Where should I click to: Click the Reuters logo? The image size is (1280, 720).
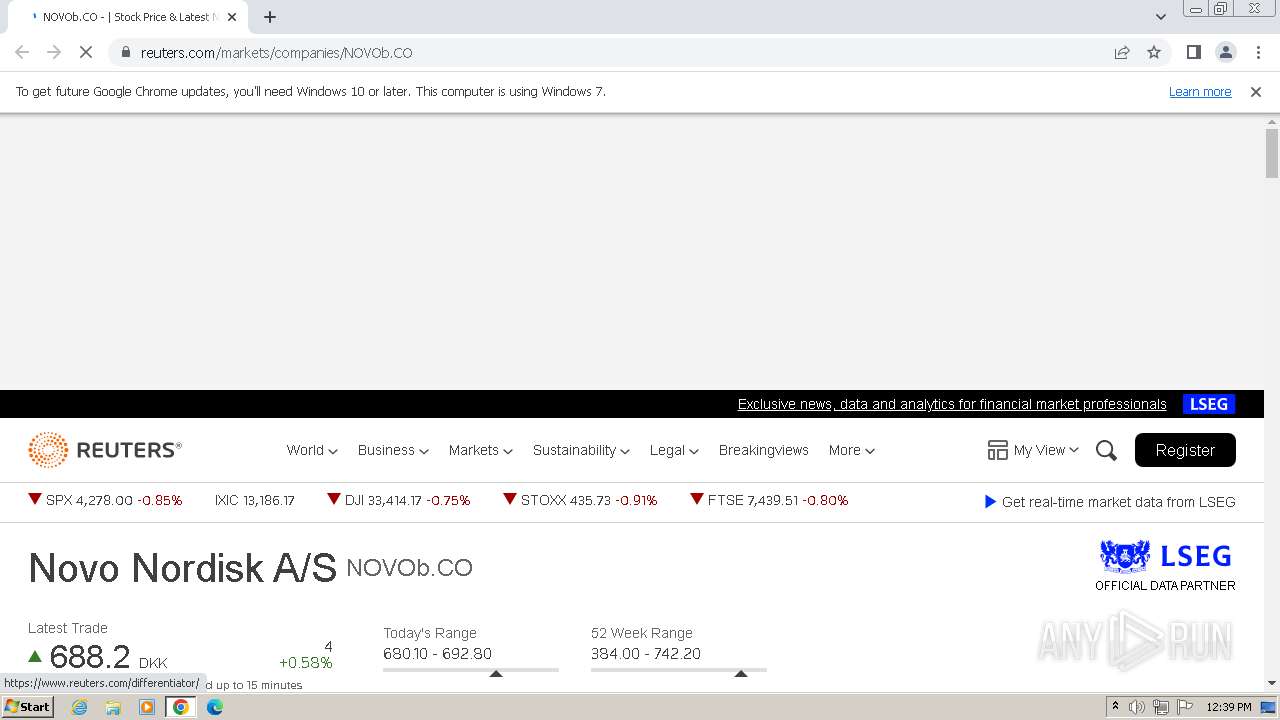coord(105,450)
